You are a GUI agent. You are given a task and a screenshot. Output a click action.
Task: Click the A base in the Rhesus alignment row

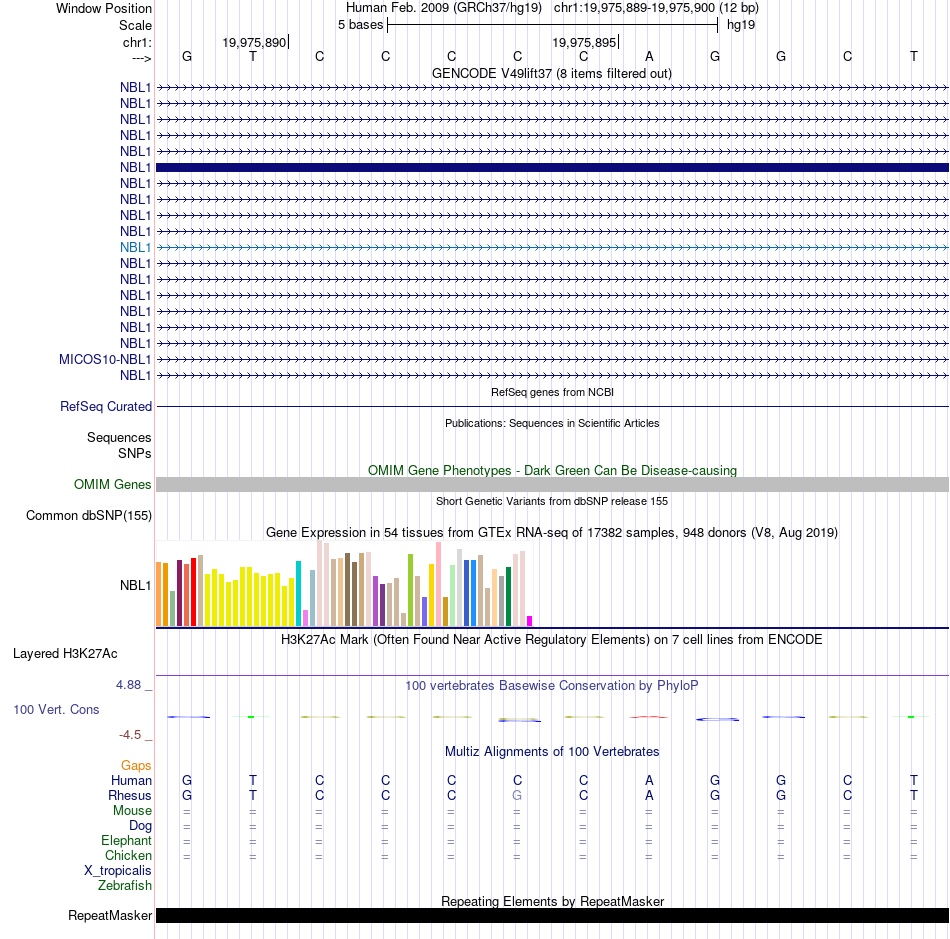coord(649,795)
